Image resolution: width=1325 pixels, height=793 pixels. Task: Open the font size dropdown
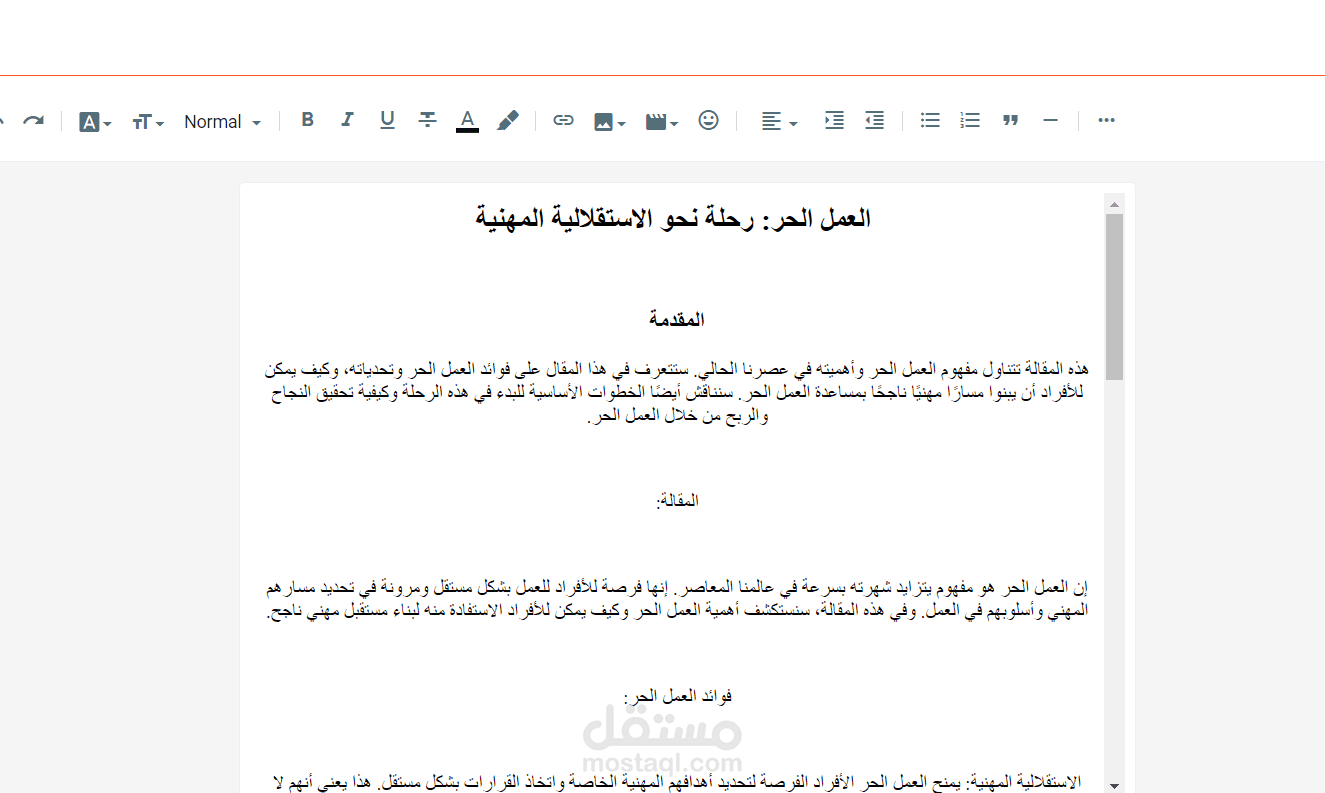[148, 122]
